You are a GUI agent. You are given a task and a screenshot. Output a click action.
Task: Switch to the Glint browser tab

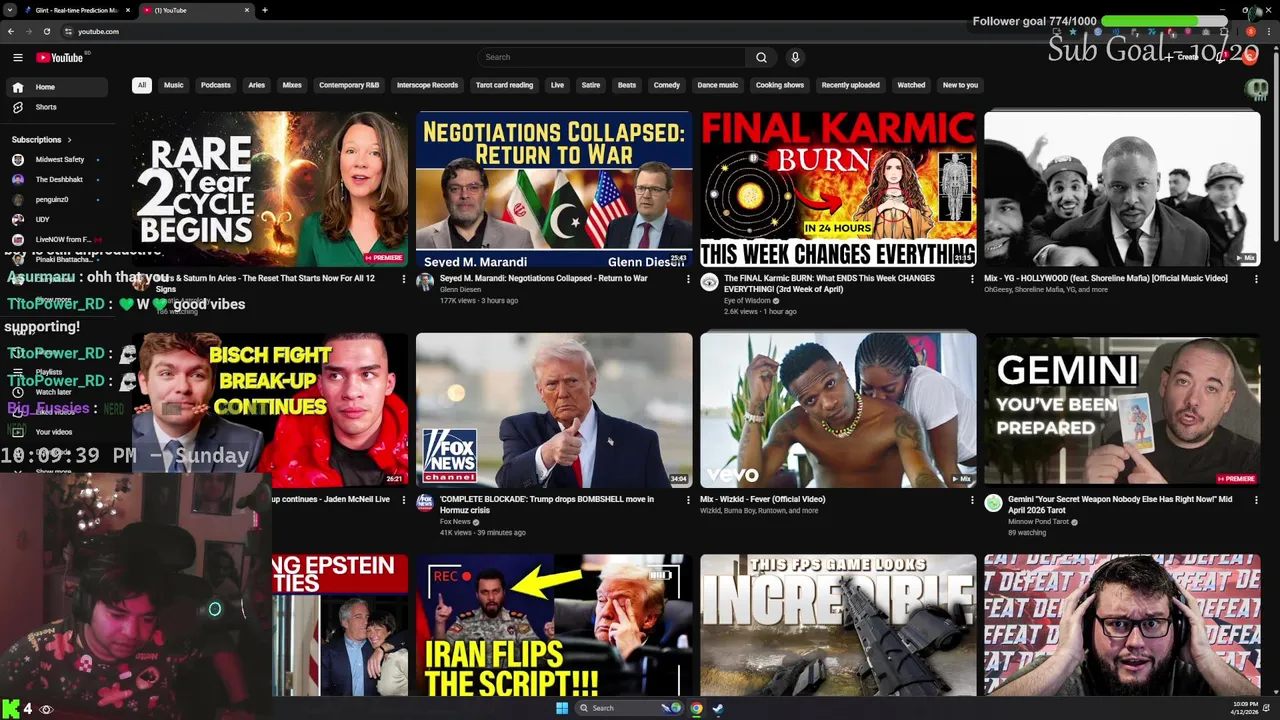pos(76,10)
